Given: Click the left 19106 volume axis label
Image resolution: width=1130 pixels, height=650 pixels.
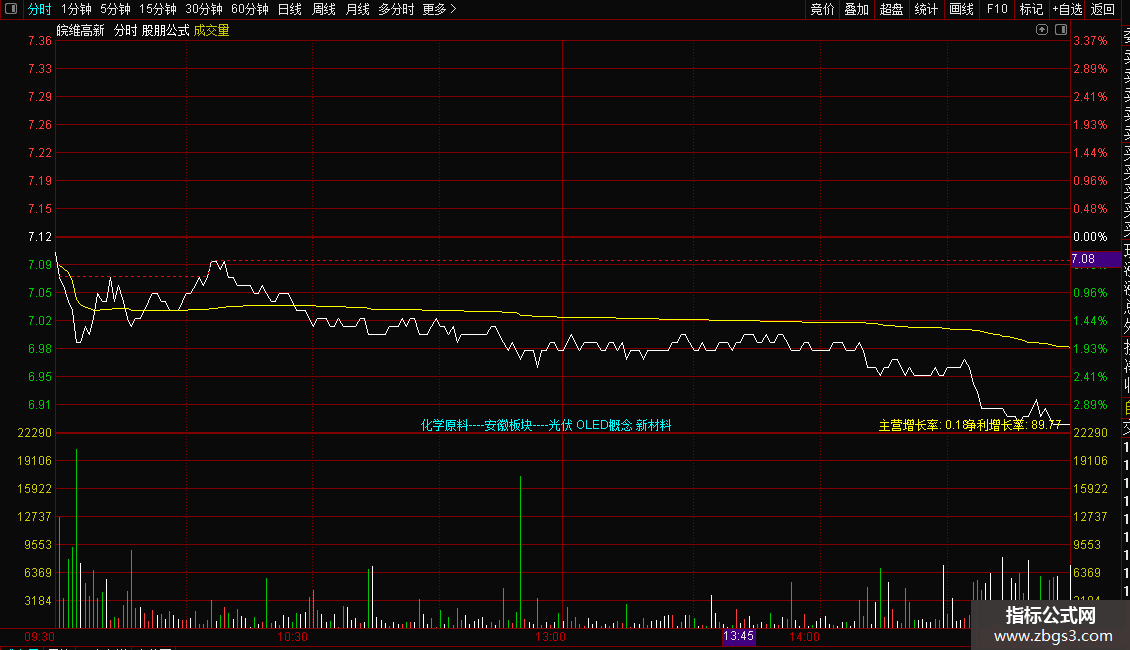Looking at the screenshot, I should tap(35, 460).
